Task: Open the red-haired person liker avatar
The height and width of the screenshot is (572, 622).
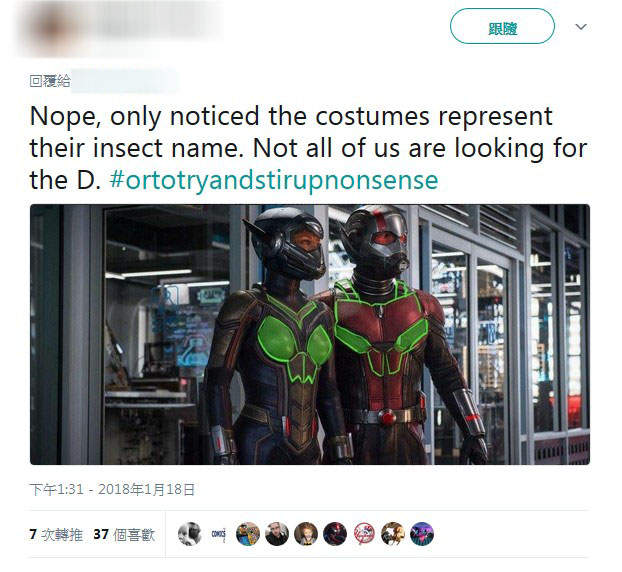Action: tap(306, 534)
